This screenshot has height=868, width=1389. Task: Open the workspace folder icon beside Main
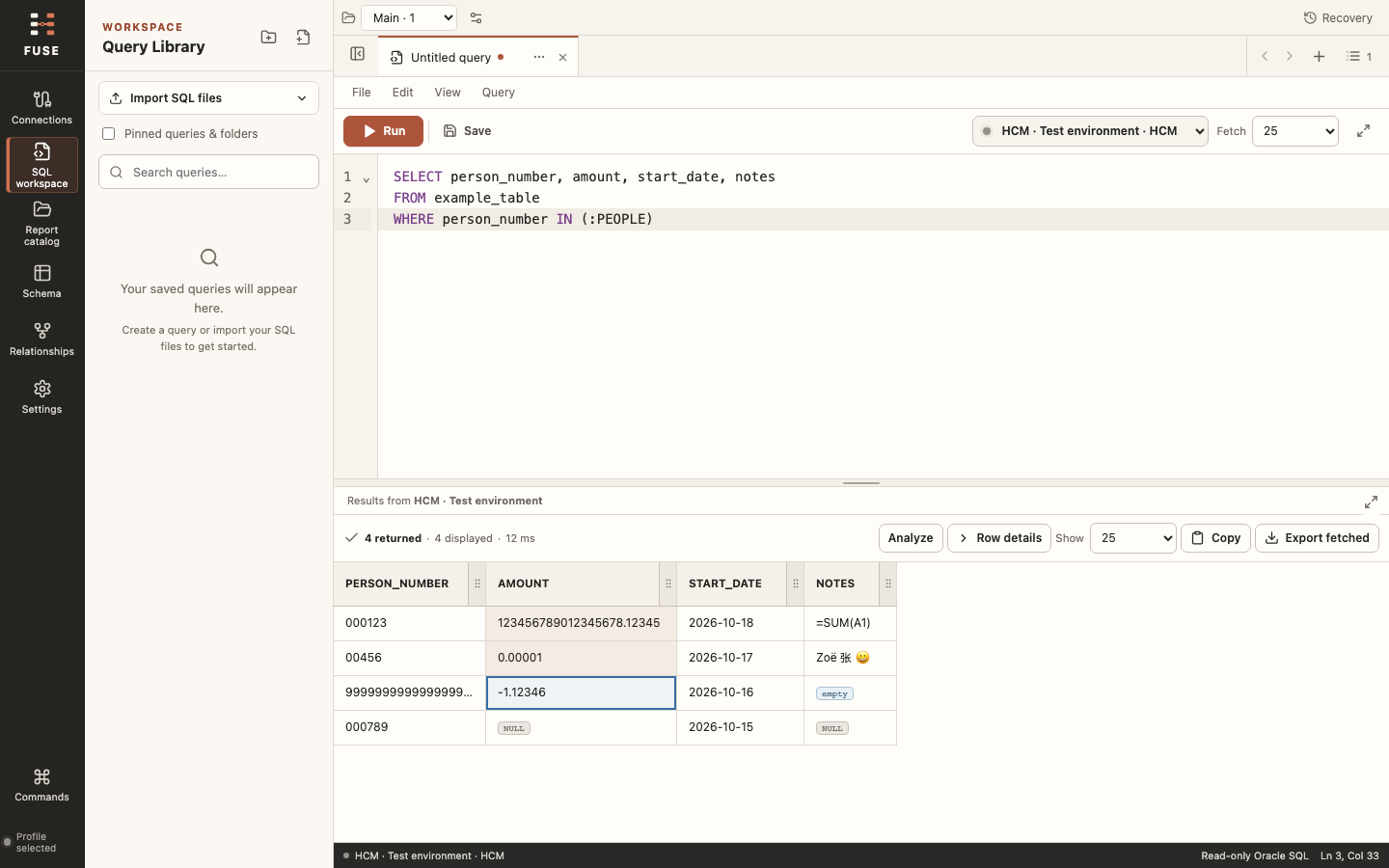pos(348,17)
